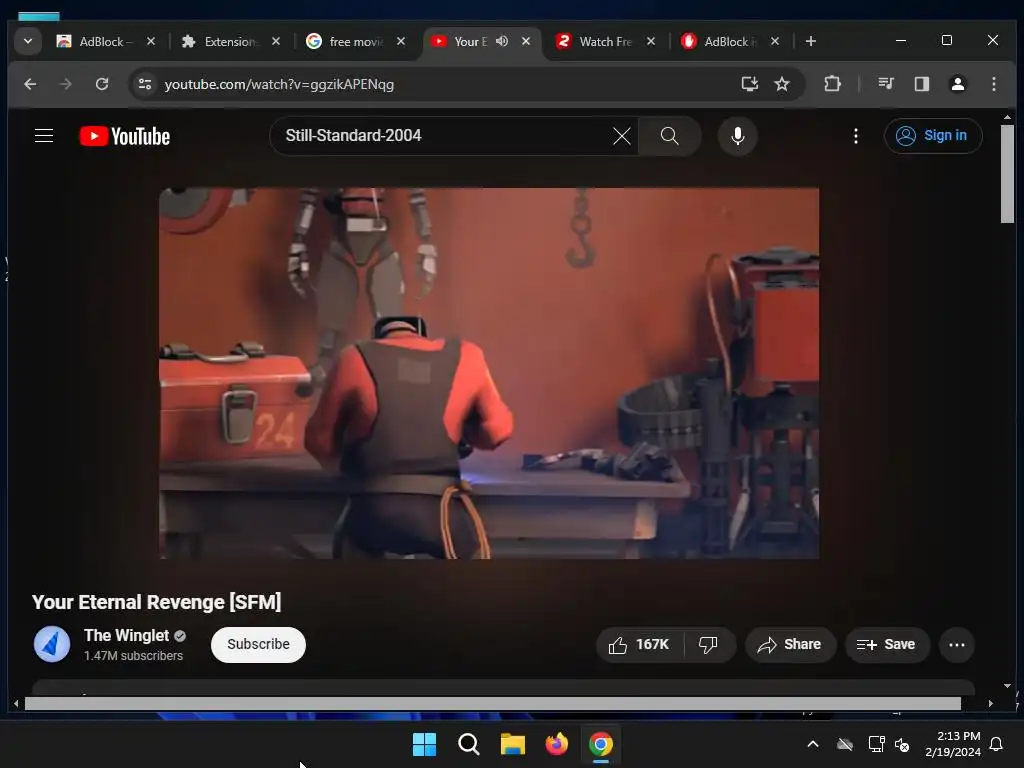Close the Extensions tab
Viewport: 1024px width, 768px height.
[276, 41]
